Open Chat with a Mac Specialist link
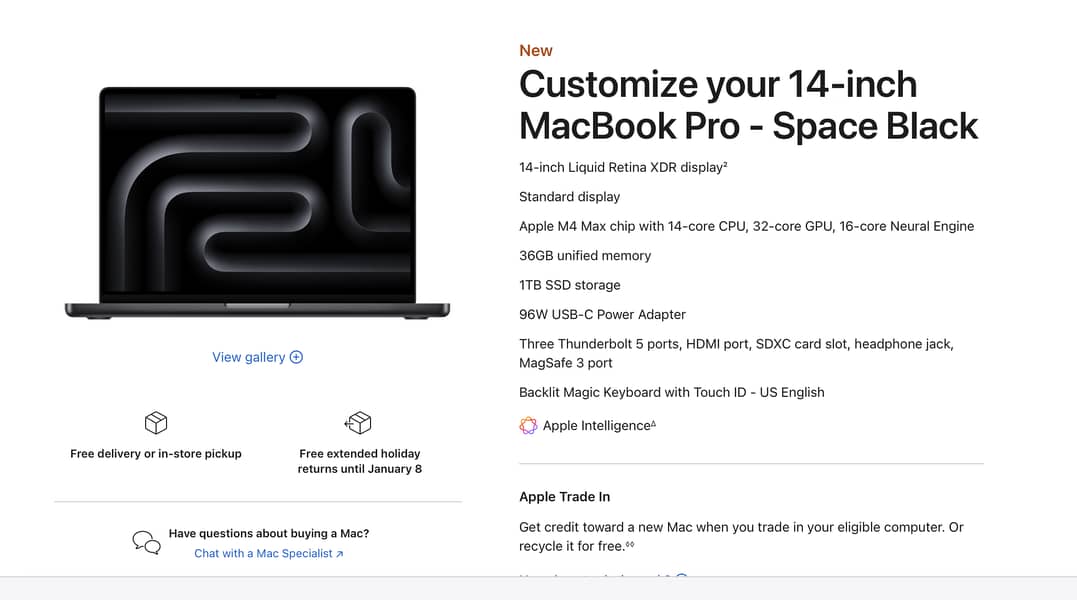This screenshot has width=1077, height=600. [263, 553]
